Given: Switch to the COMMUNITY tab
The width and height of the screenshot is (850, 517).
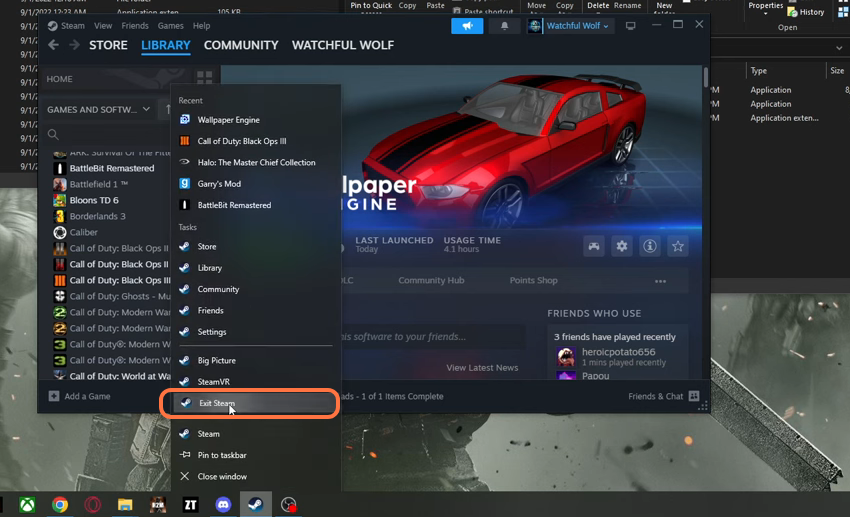Looking at the screenshot, I should pyautogui.click(x=241, y=45).
